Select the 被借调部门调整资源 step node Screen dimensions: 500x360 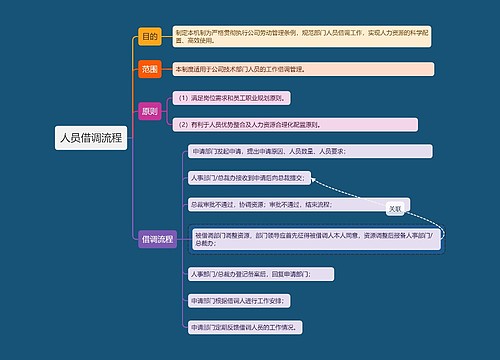tap(316, 239)
